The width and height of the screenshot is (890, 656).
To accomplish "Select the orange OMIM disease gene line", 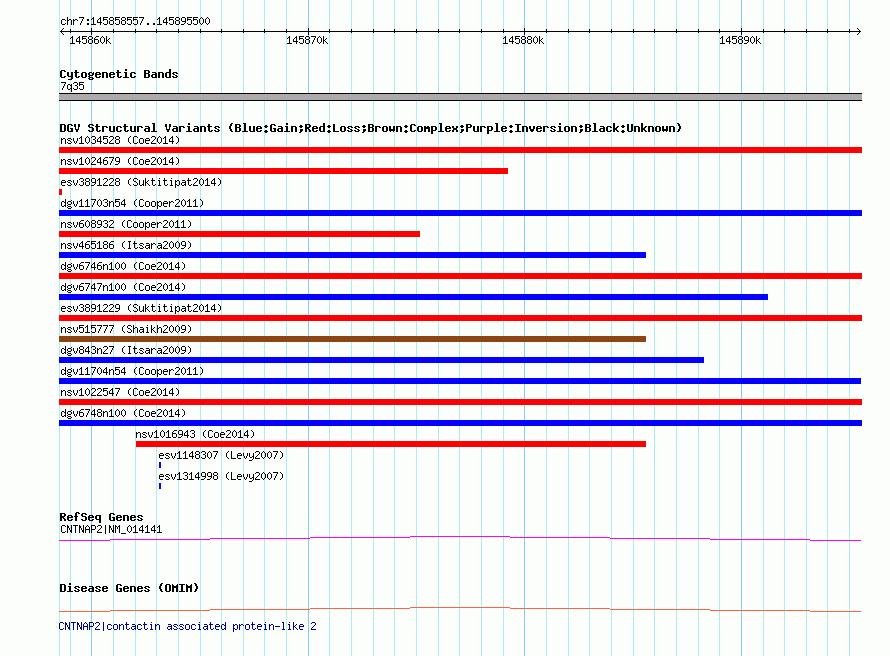I will pyautogui.click(x=460, y=609).
